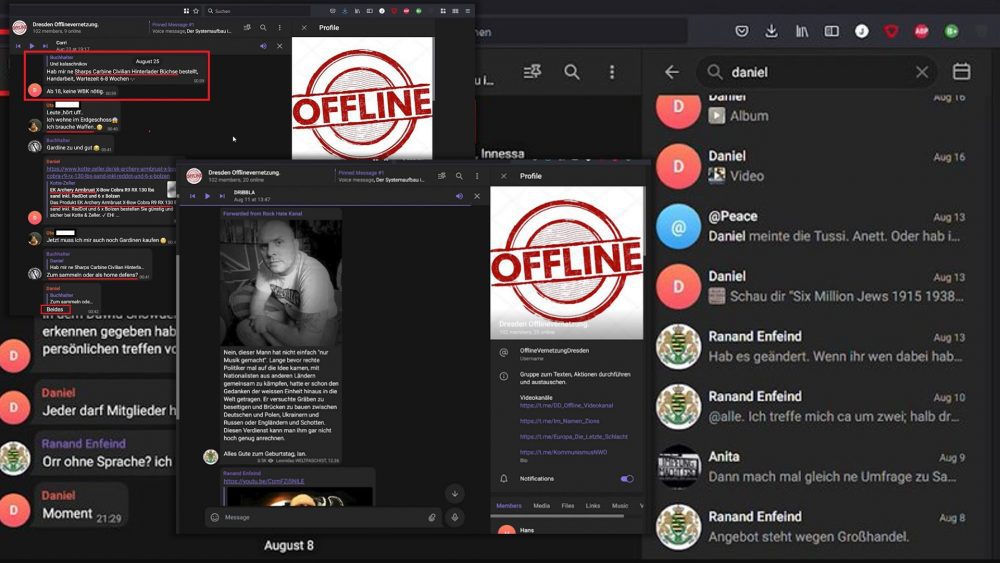Viewport: 1000px width, 563px height.
Task: Open three-dot menu in upper-left window header
Action: tap(279, 27)
